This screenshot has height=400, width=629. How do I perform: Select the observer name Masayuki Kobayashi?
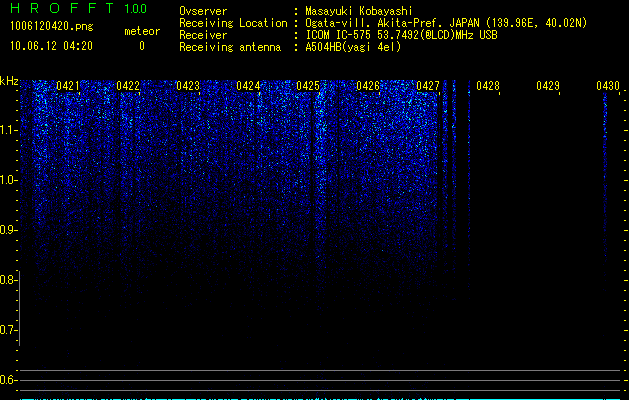pyautogui.click(x=359, y=11)
